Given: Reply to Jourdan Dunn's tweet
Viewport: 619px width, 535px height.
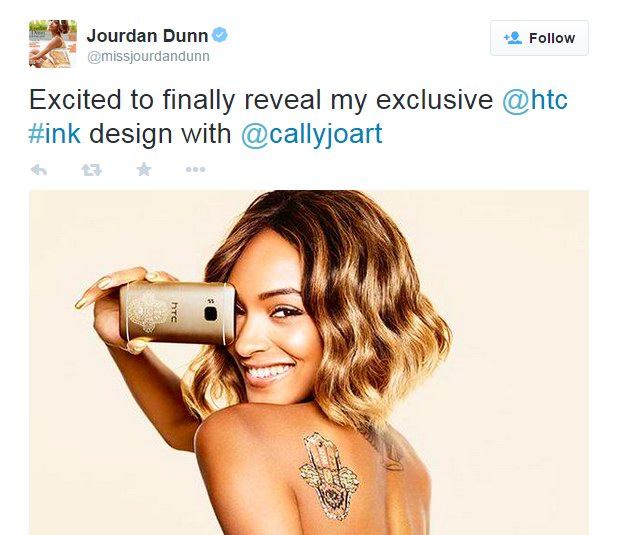Looking at the screenshot, I should (39, 170).
